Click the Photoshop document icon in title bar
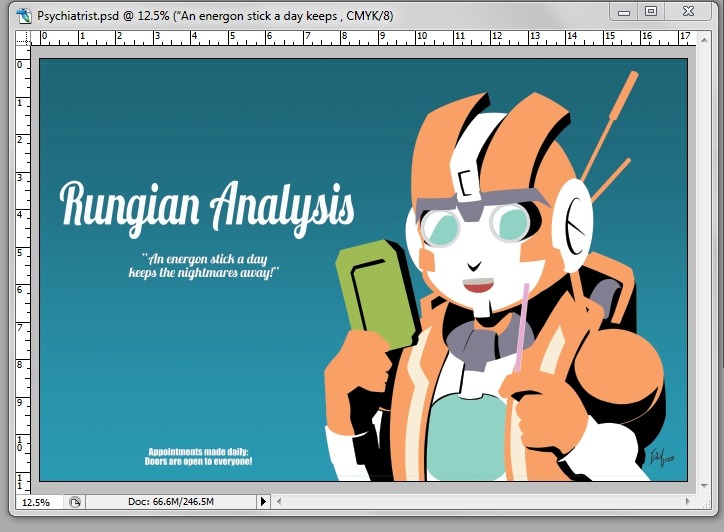The image size is (724, 532). pos(24,15)
